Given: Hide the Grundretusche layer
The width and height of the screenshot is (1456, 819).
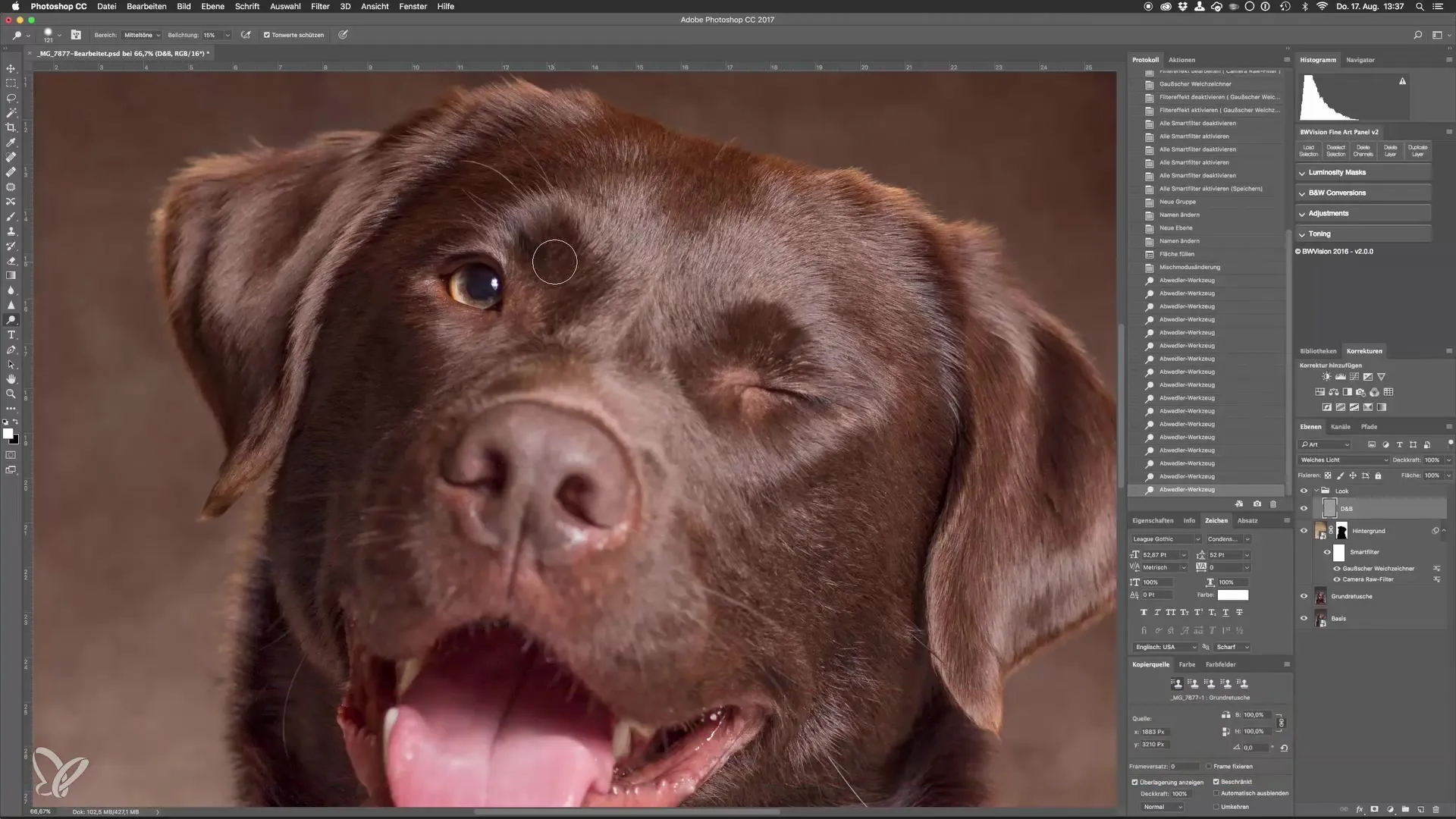Looking at the screenshot, I should 1304,596.
